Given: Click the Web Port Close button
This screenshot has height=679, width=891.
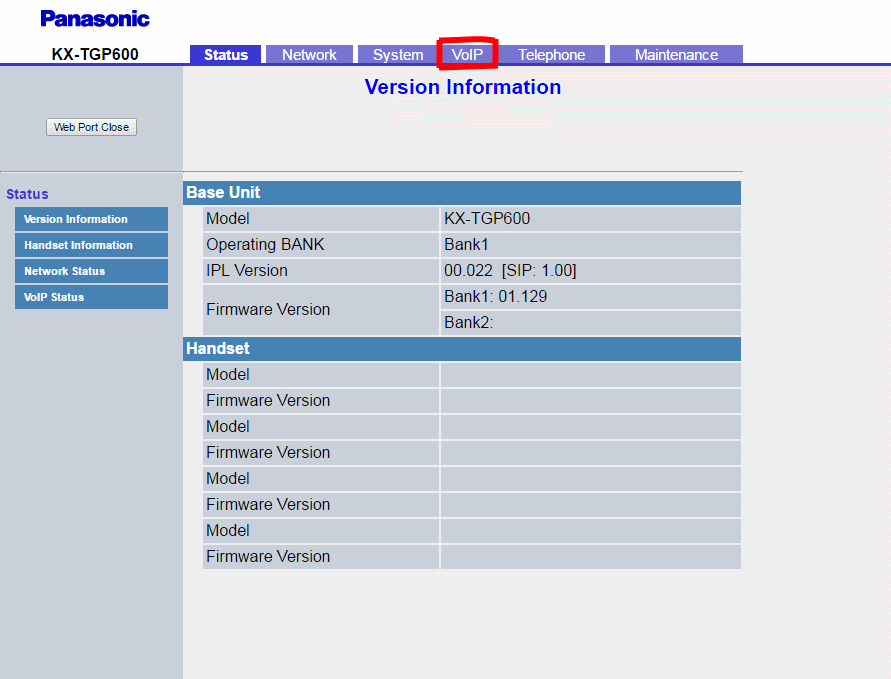Looking at the screenshot, I should click(x=91, y=127).
